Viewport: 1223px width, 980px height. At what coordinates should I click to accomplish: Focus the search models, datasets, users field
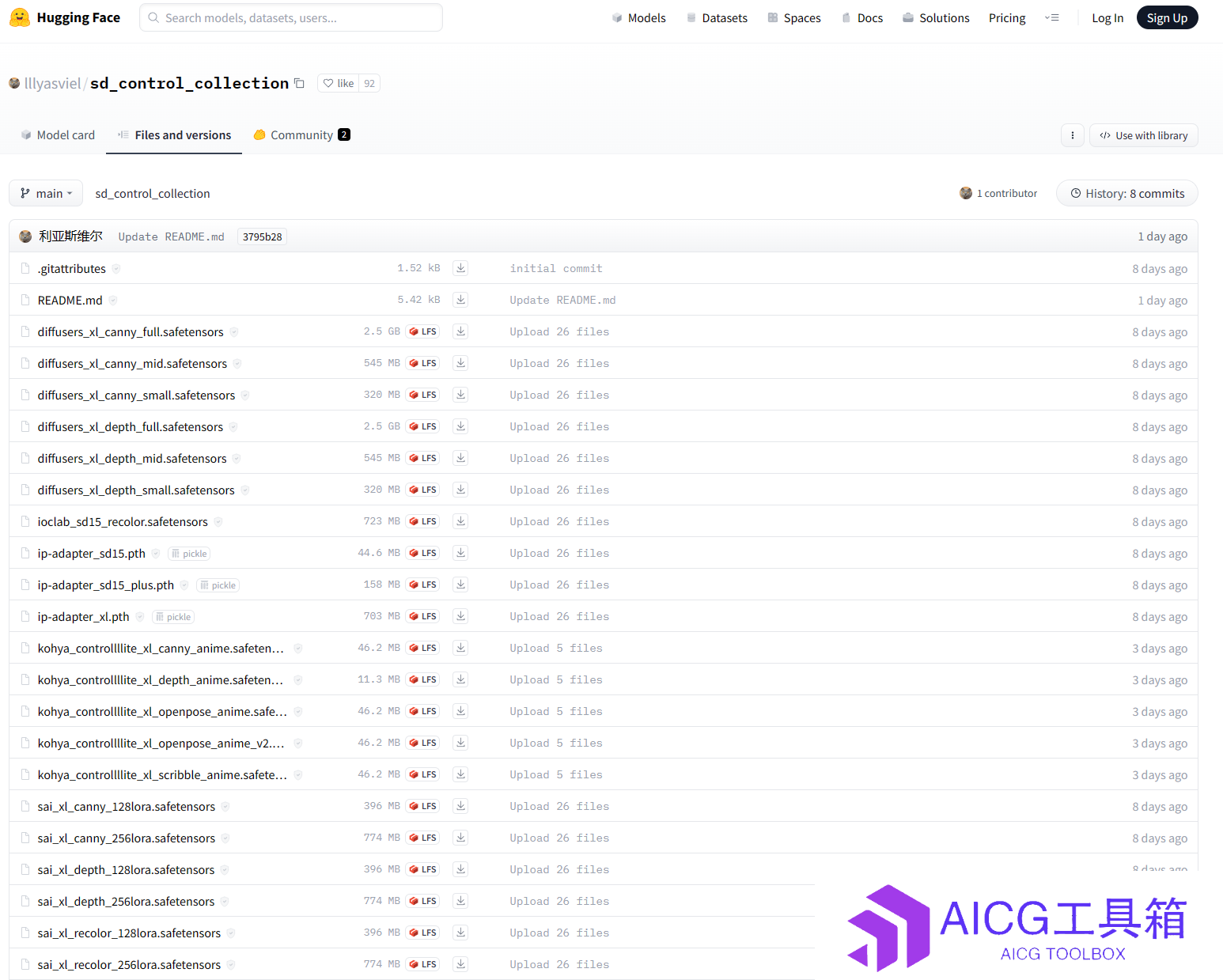[x=291, y=17]
